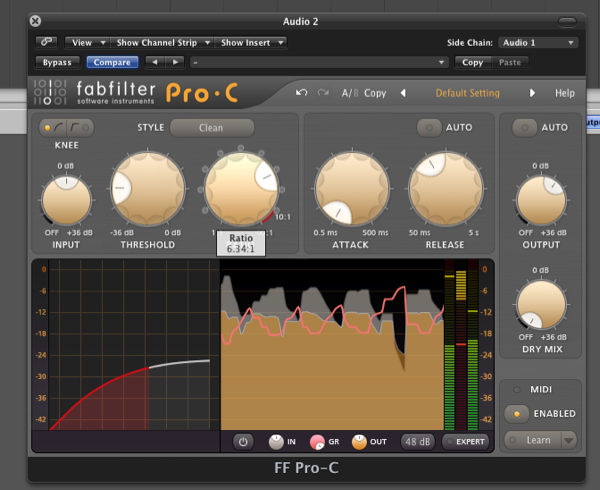Select the Clean style selector
Screen dimensions: 600x490
211,128
